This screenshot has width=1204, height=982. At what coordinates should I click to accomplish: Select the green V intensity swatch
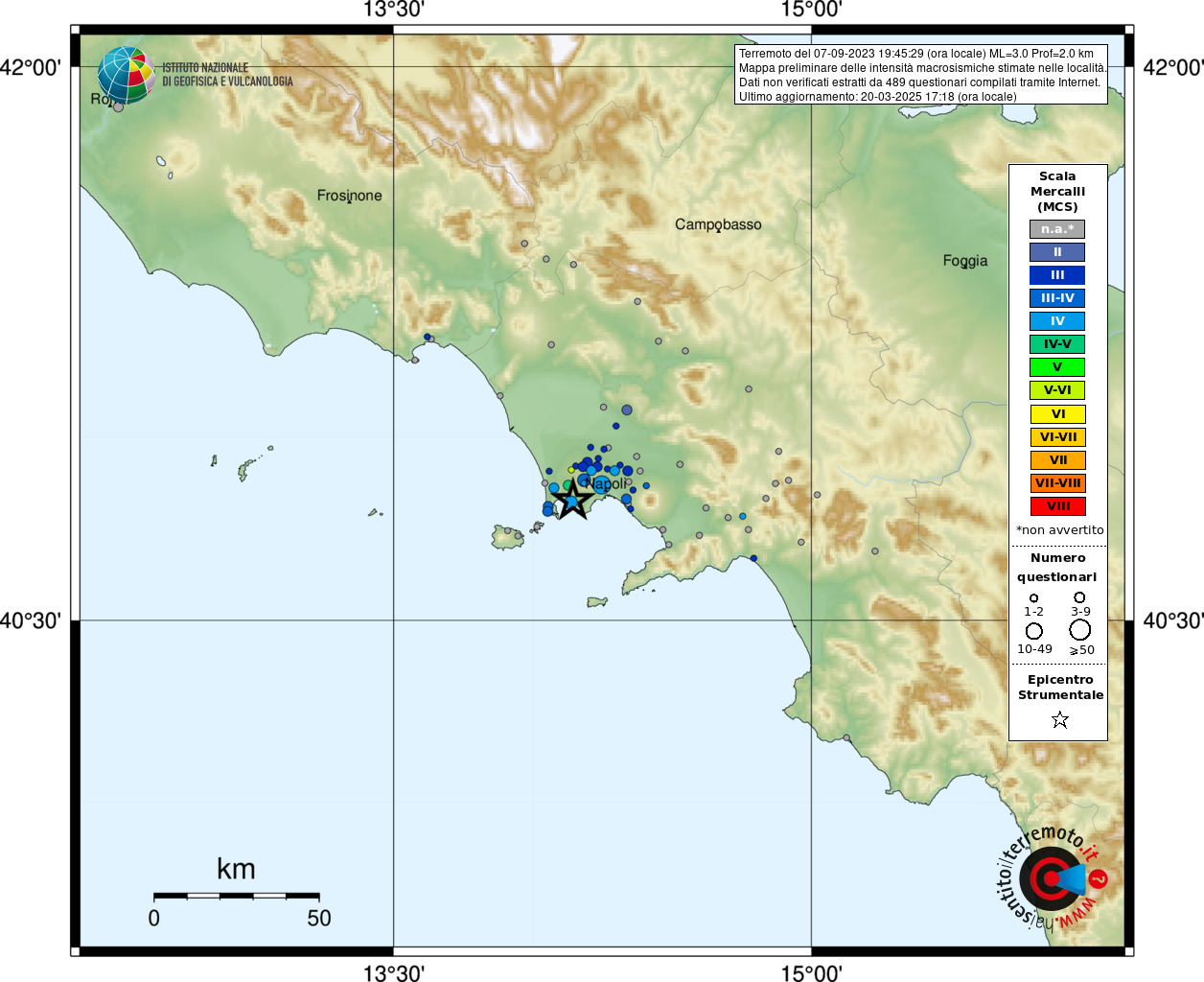[1057, 367]
